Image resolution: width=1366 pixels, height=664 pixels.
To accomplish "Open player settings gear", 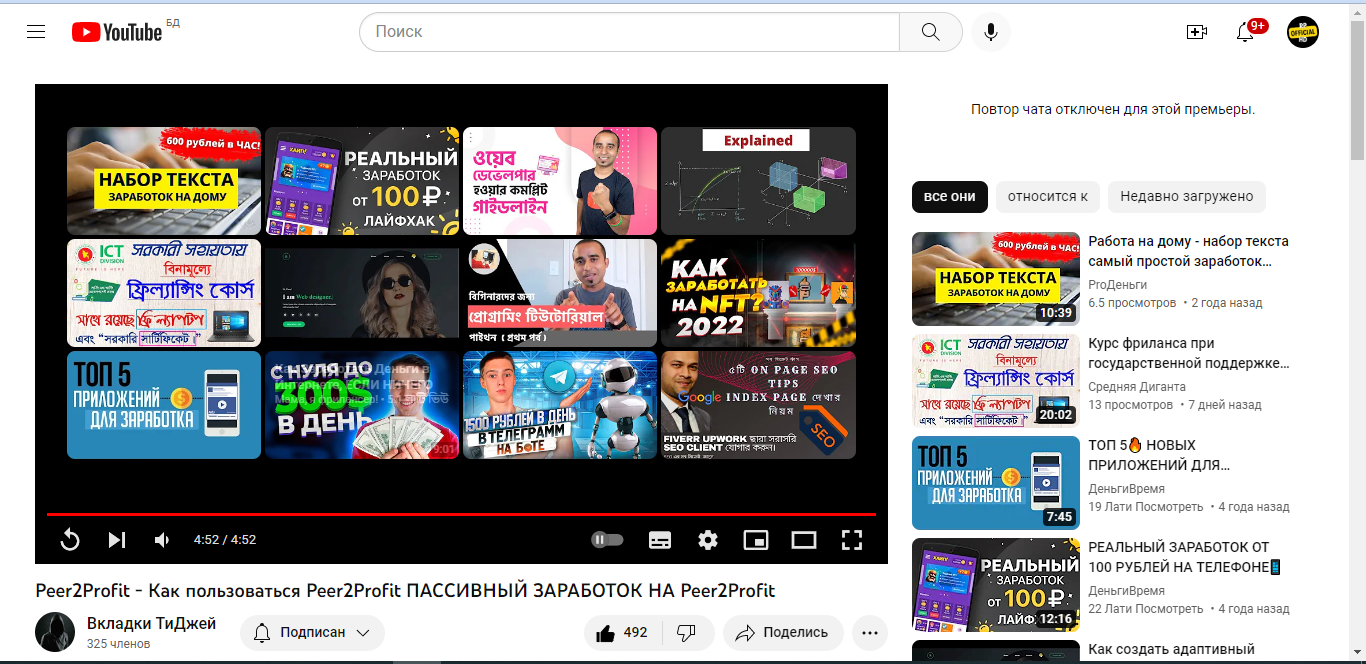I will point(708,540).
